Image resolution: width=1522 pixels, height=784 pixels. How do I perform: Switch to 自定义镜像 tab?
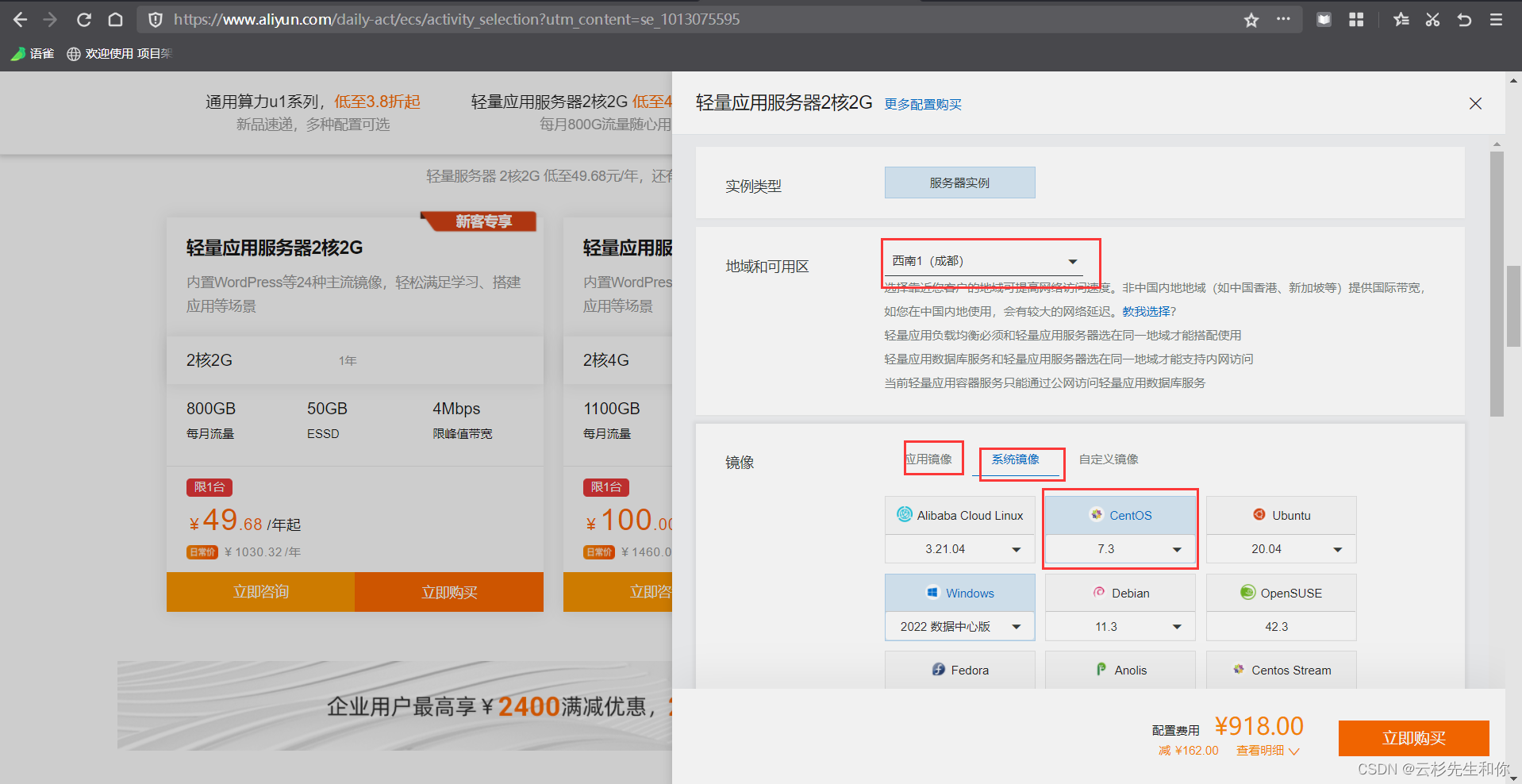pos(1109,459)
